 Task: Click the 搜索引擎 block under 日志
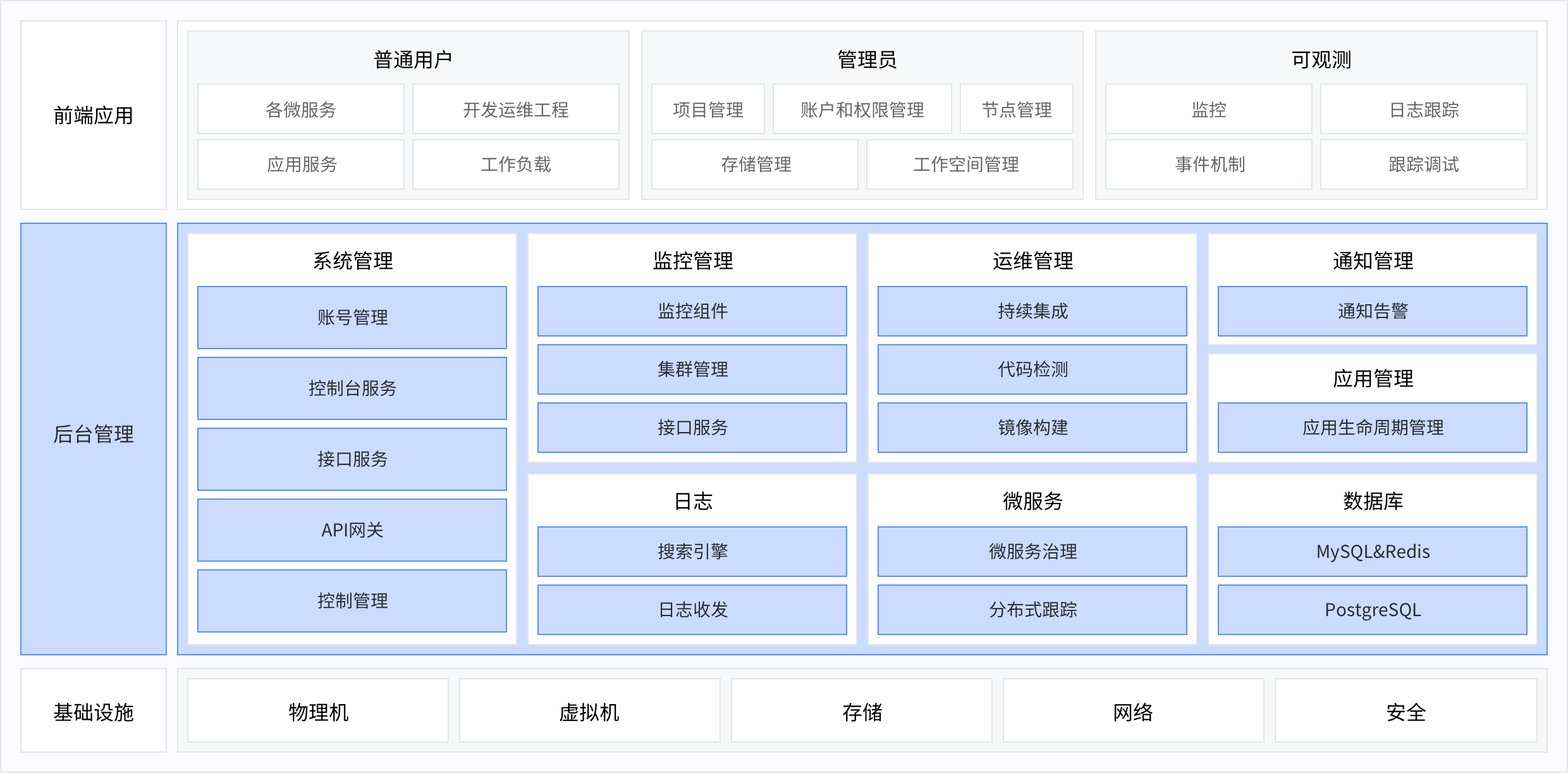pos(692,552)
